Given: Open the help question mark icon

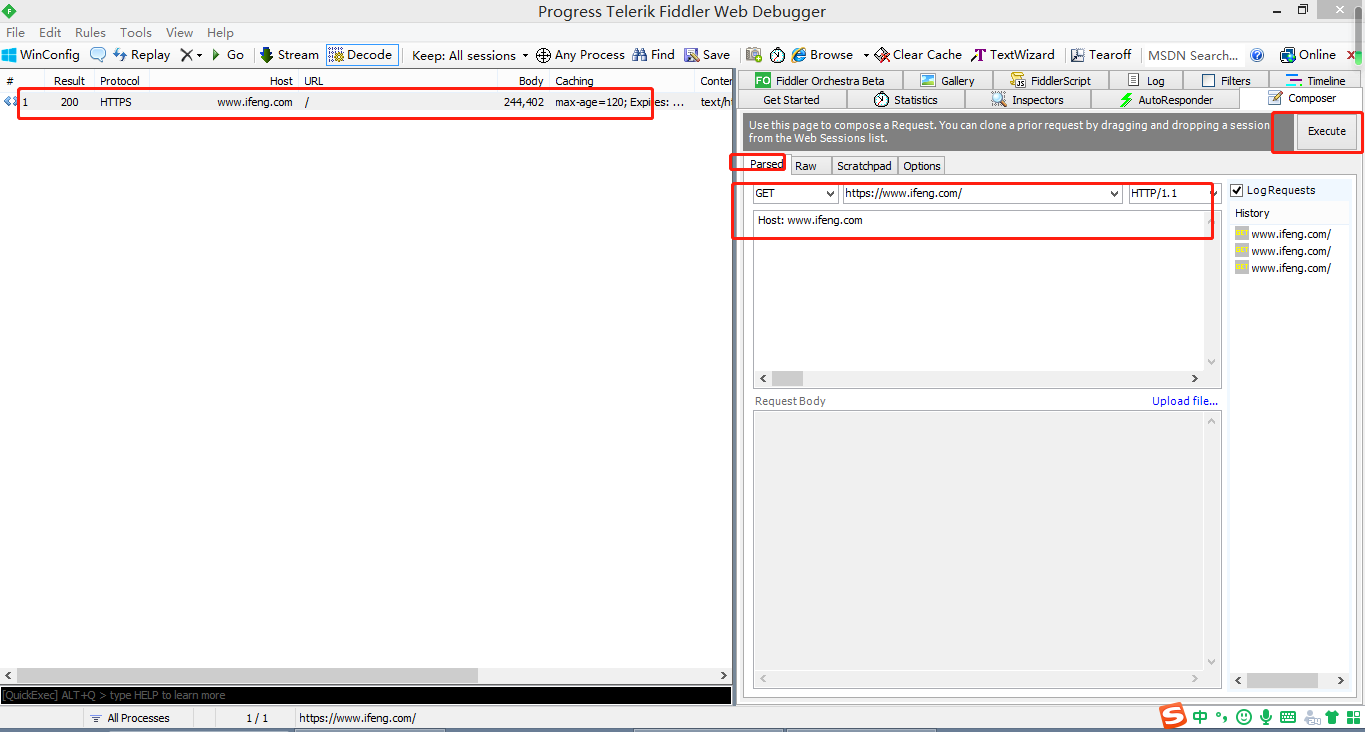Looking at the screenshot, I should tap(1257, 55).
